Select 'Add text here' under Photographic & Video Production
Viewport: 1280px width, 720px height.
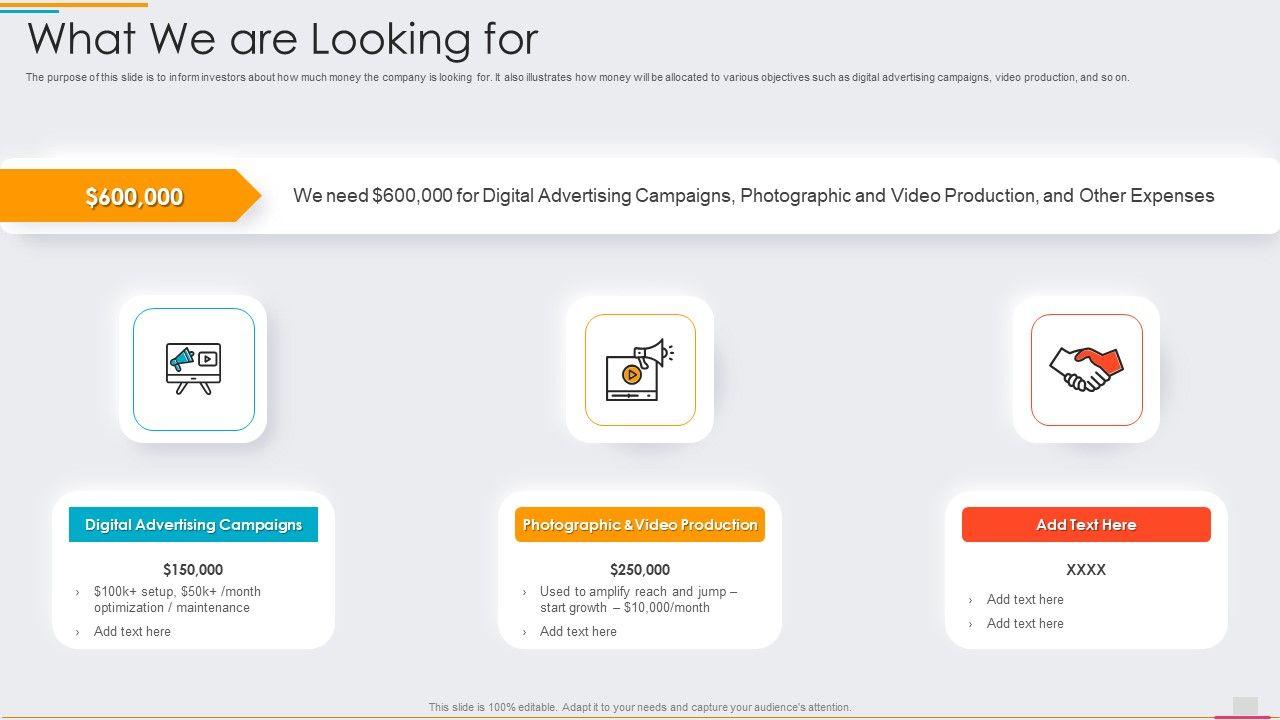pos(578,632)
